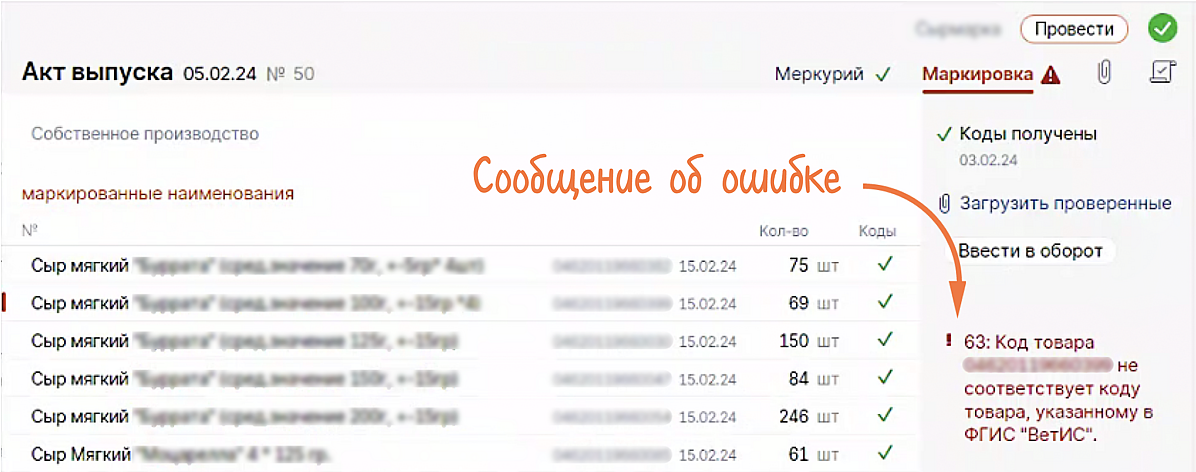Click the green checkmark status icon
The width and height of the screenshot is (1196, 472).
coord(1161,29)
